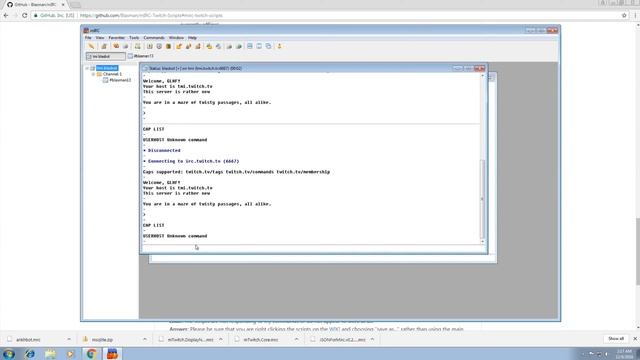The height and width of the screenshot is (360, 640).
Task: Click the "Caps supported" line in Status window
Action: click(x=236, y=172)
